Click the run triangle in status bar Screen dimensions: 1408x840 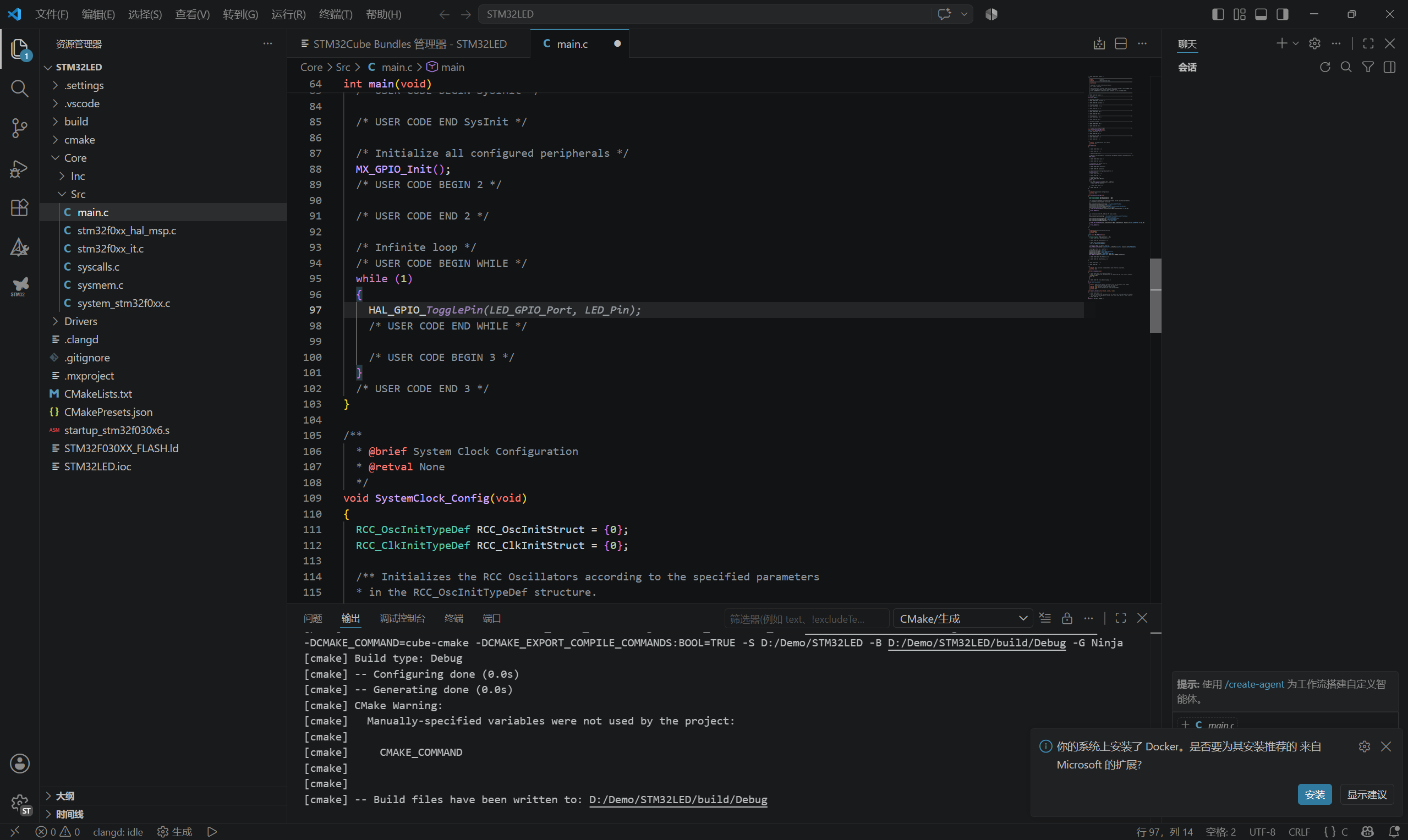212,832
